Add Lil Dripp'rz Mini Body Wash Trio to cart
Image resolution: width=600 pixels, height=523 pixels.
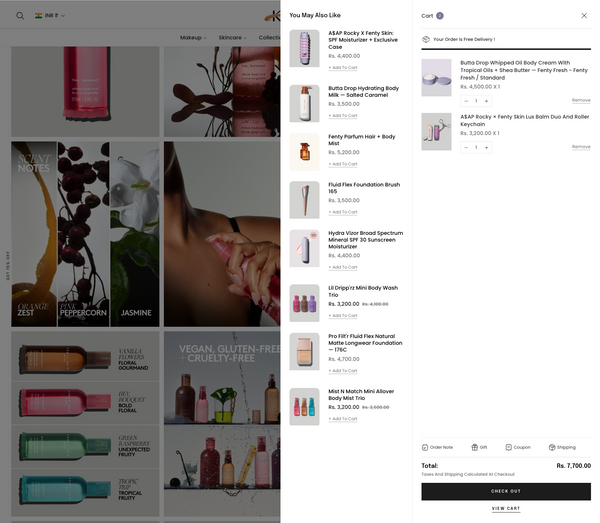tap(343, 316)
